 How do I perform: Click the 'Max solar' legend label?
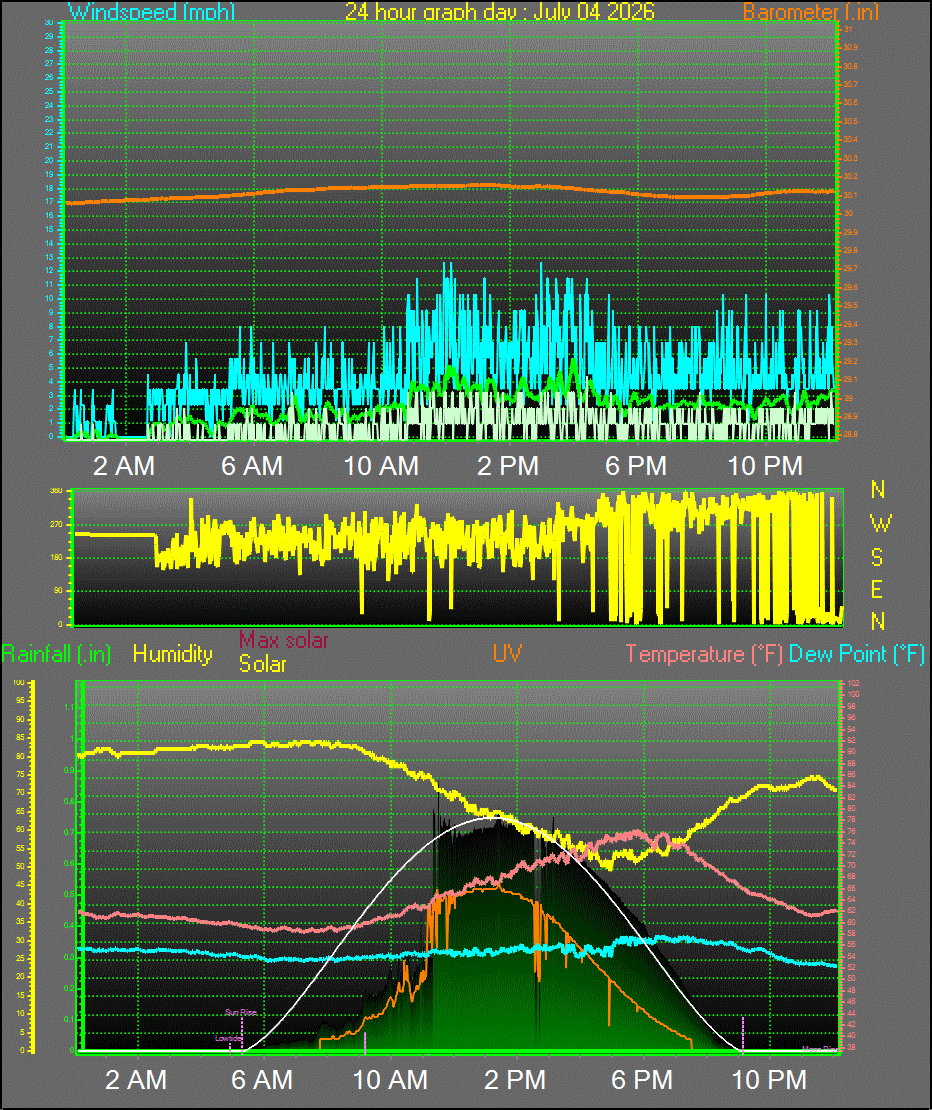283,640
